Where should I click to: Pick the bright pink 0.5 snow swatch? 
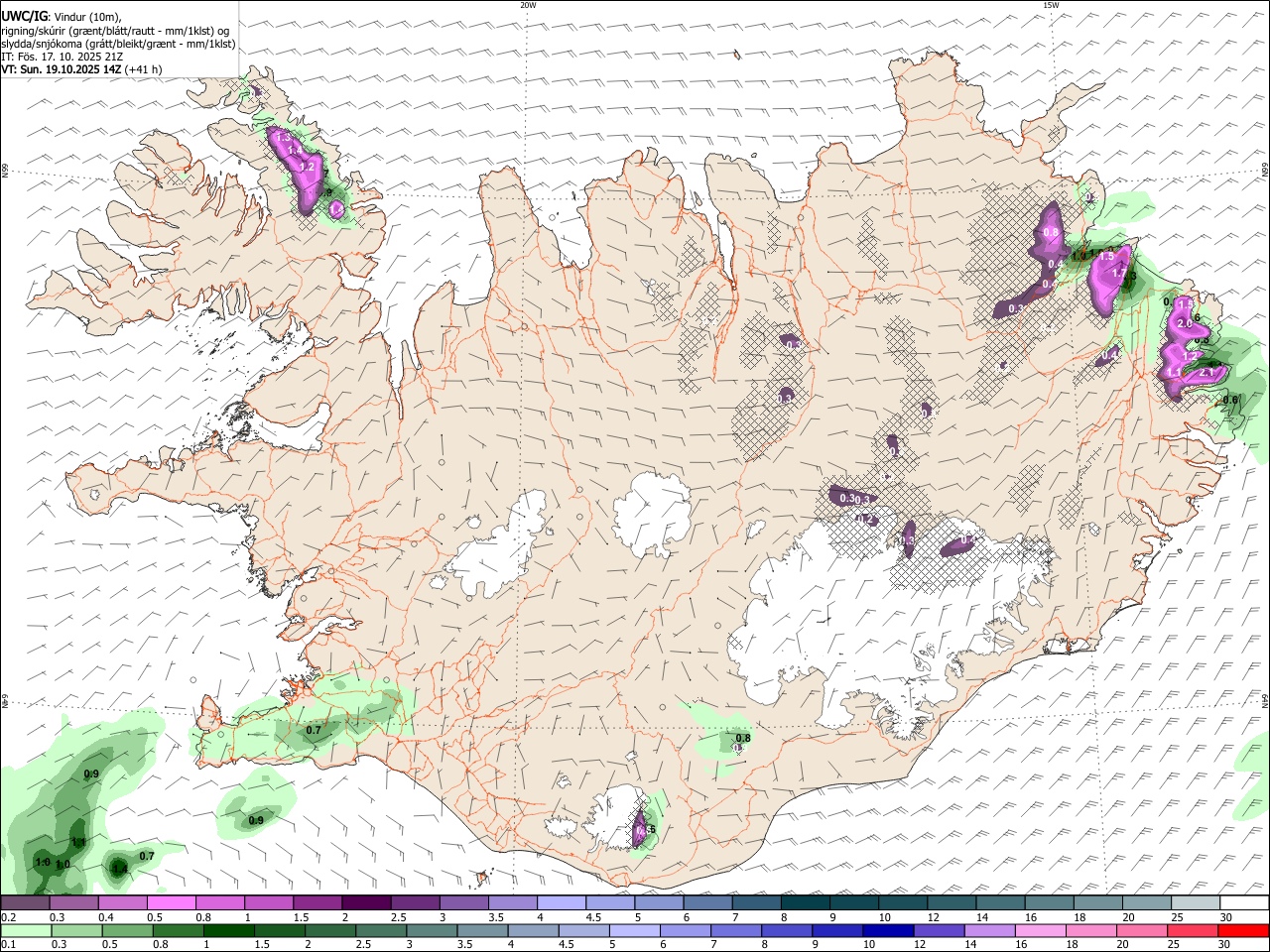(171, 902)
